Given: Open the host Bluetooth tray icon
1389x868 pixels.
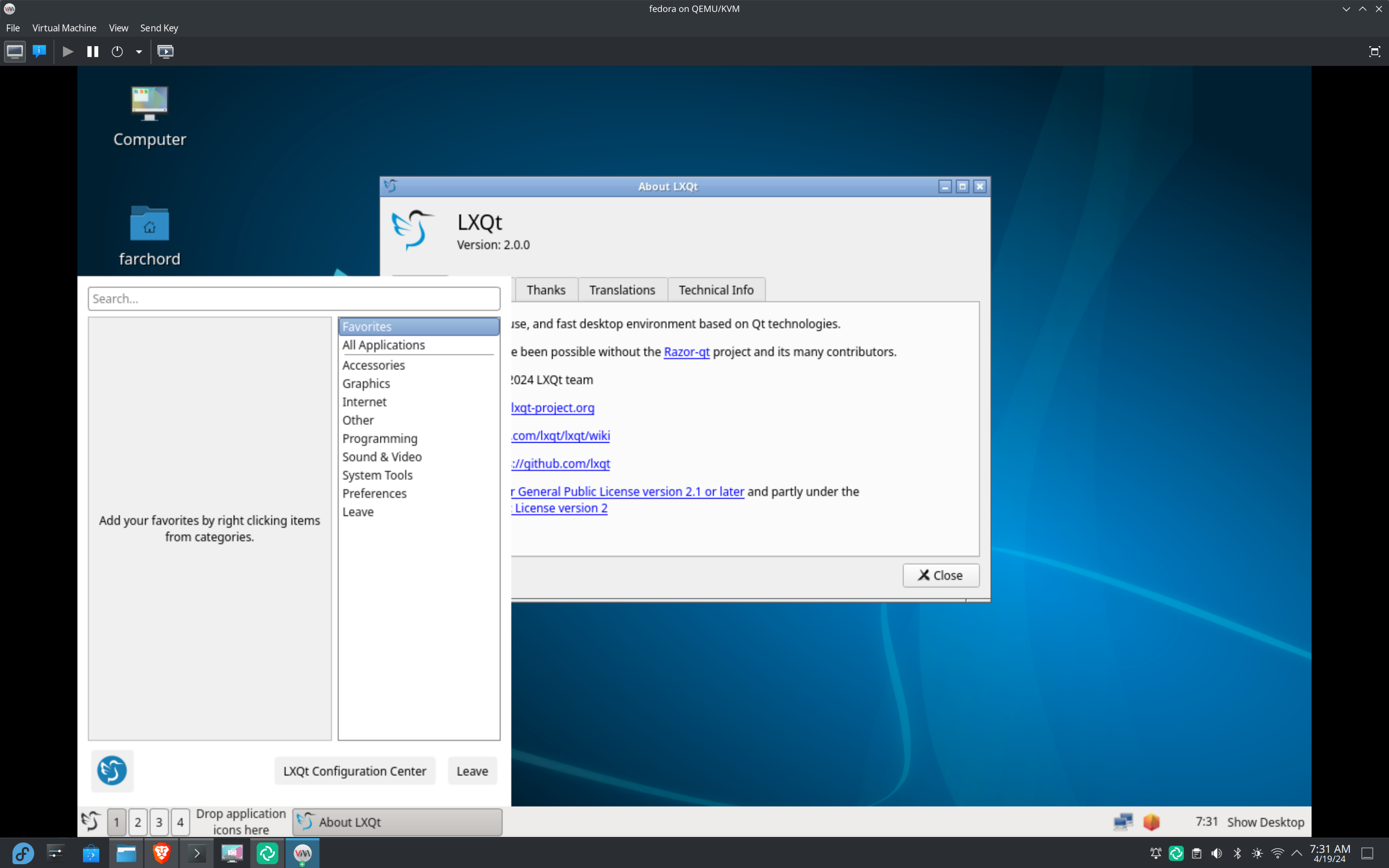Looking at the screenshot, I should tap(1237, 854).
